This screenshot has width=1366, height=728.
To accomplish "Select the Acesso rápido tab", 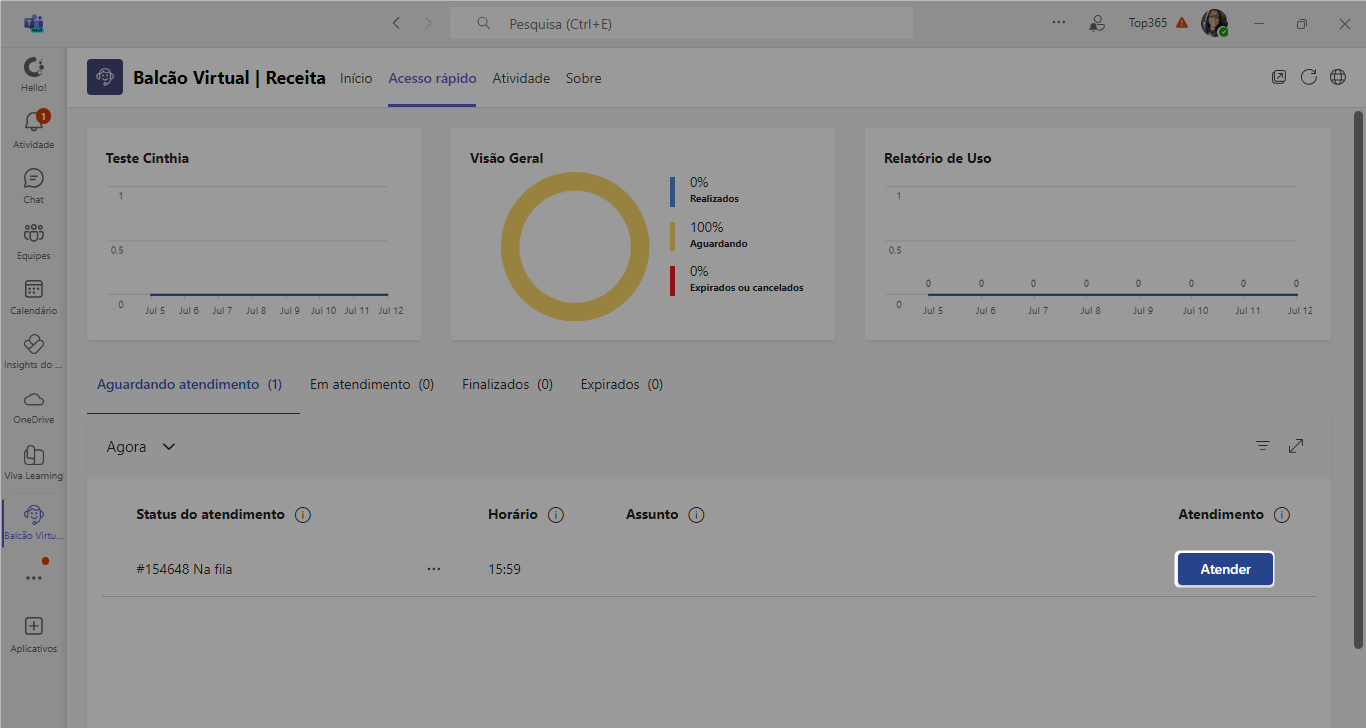I will point(432,78).
